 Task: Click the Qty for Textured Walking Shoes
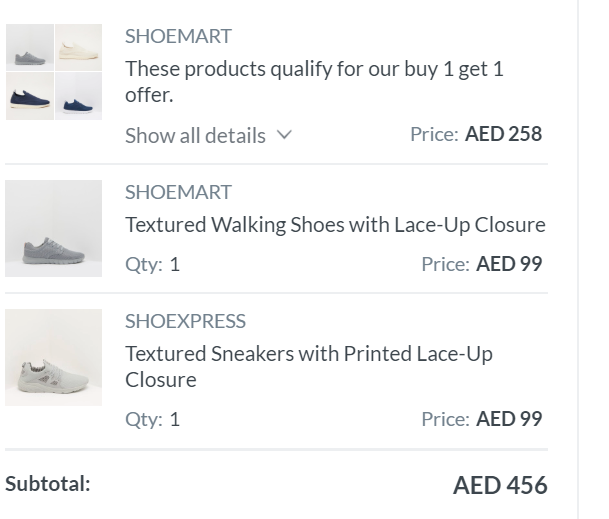(x=152, y=264)
